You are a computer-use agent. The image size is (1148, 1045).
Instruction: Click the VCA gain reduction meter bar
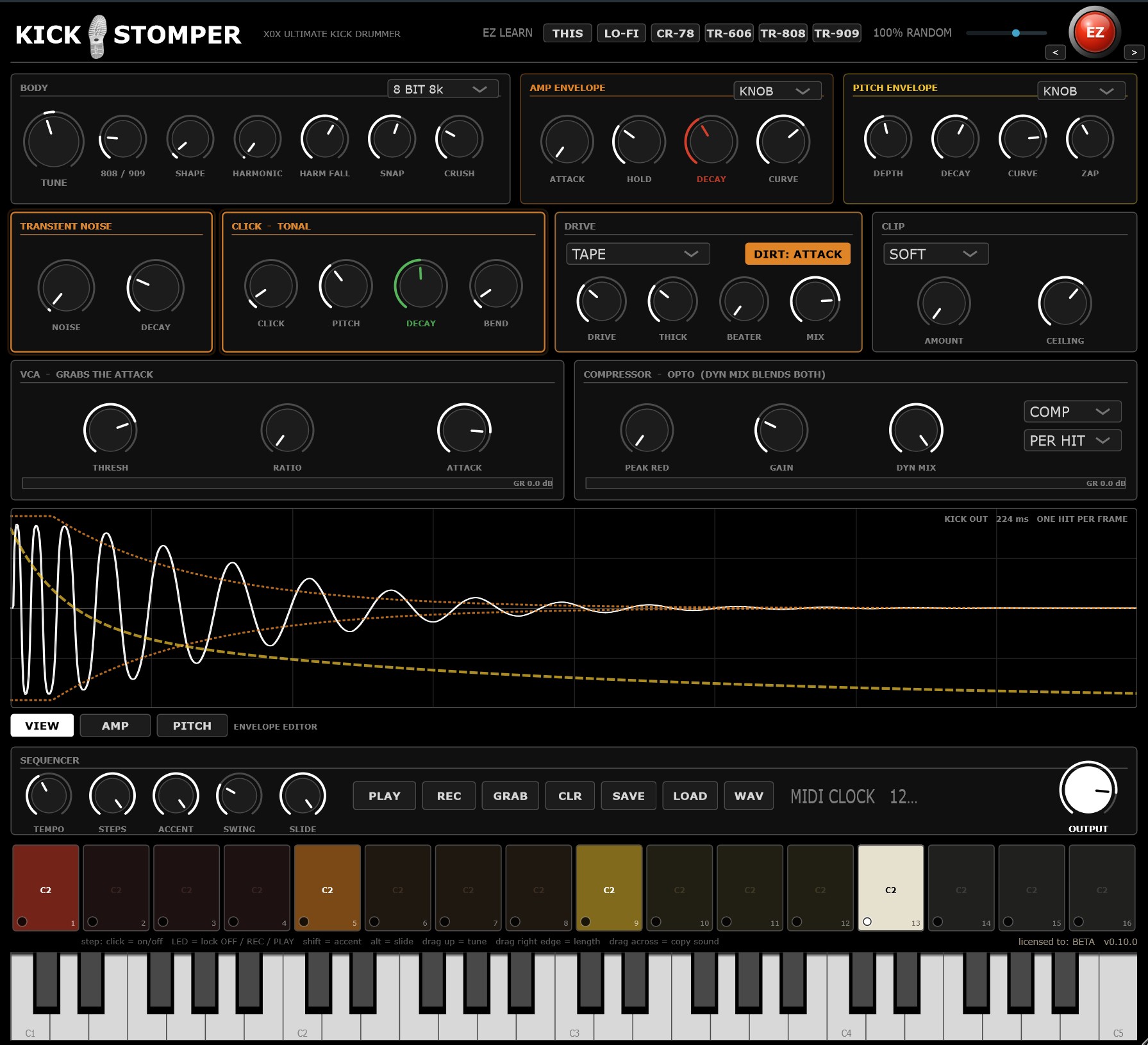pos(288,483)
